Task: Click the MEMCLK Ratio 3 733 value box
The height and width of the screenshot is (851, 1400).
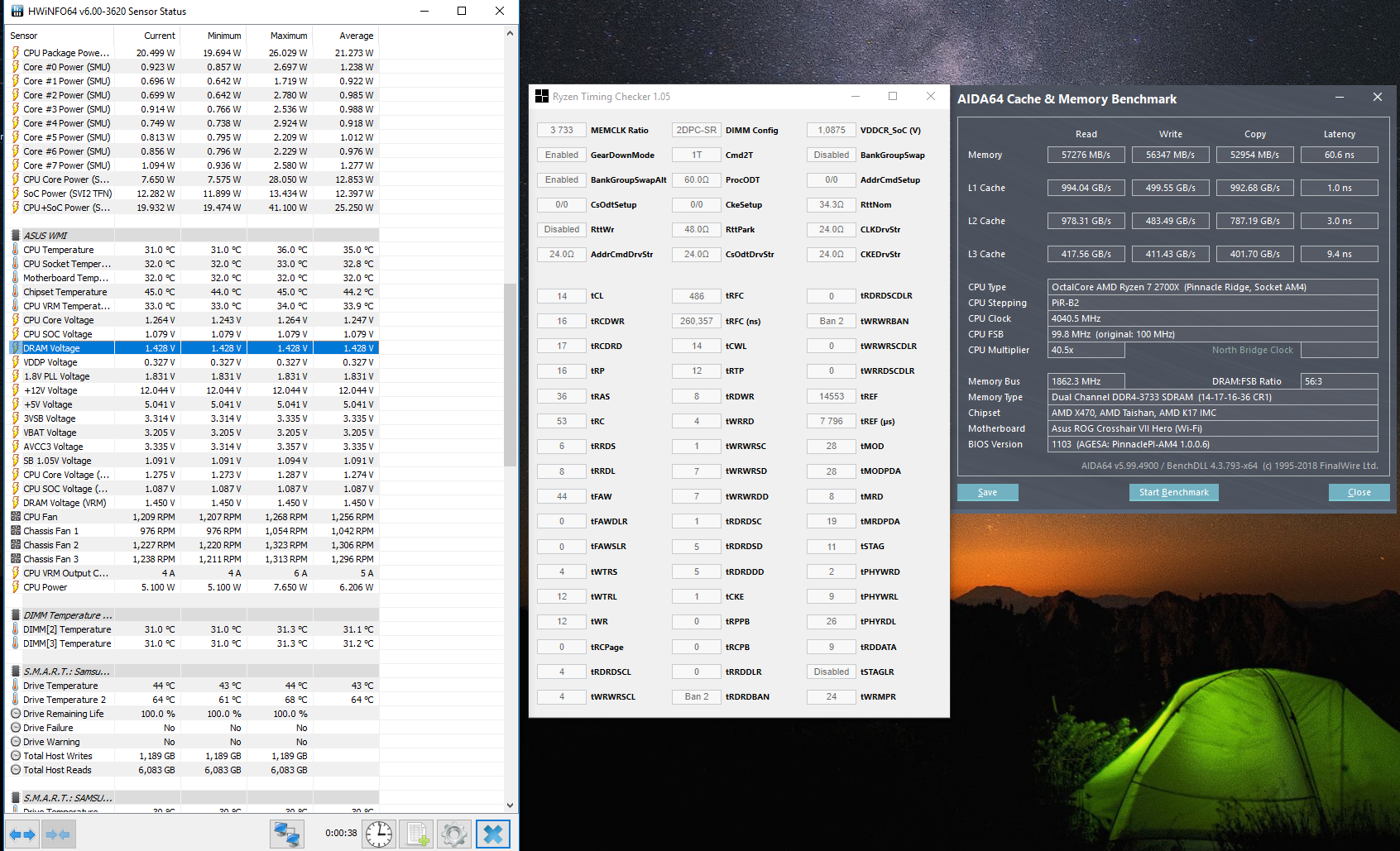Action: click(562, 130)
